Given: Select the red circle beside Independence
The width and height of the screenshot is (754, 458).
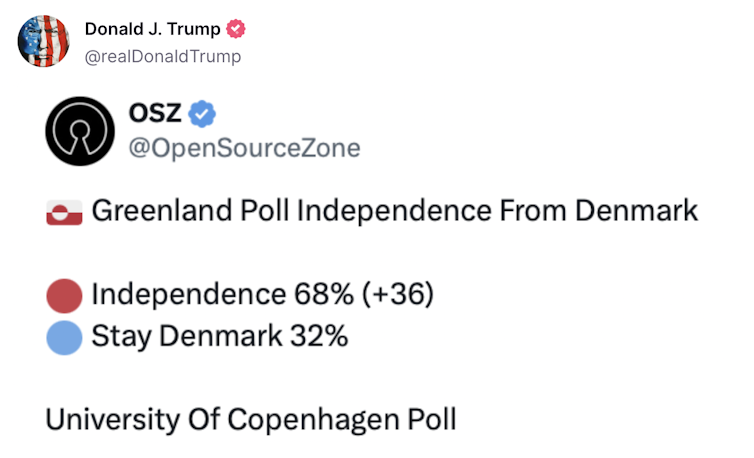Looking at the screenshot, I should tap(64, 296).
